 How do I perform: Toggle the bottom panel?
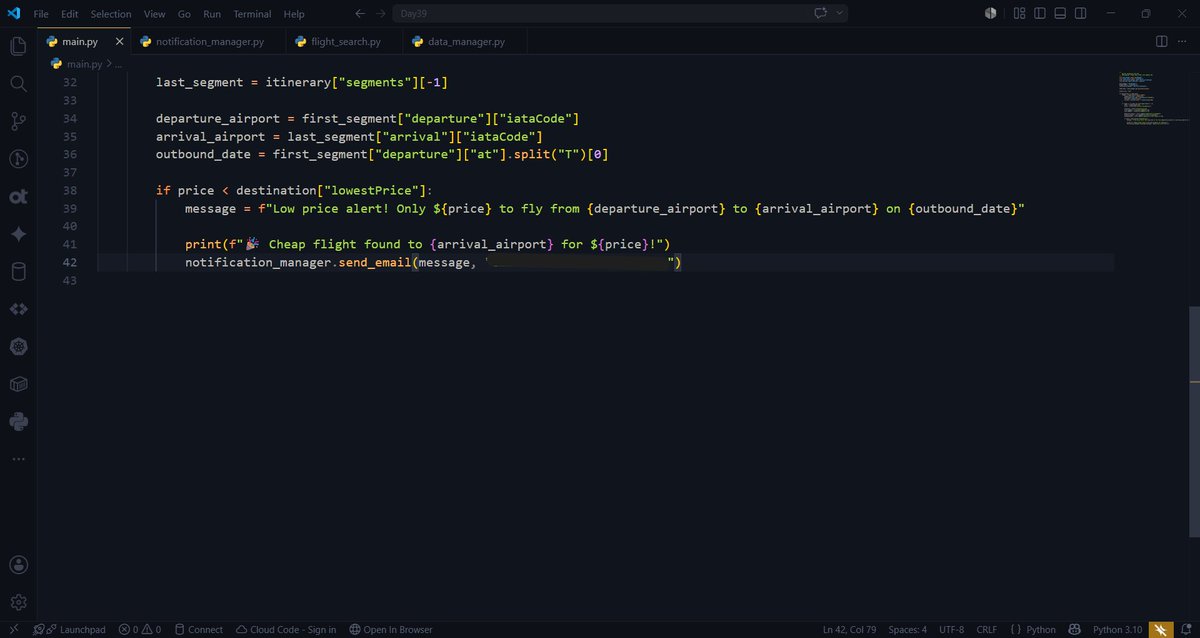point(1060,14)
